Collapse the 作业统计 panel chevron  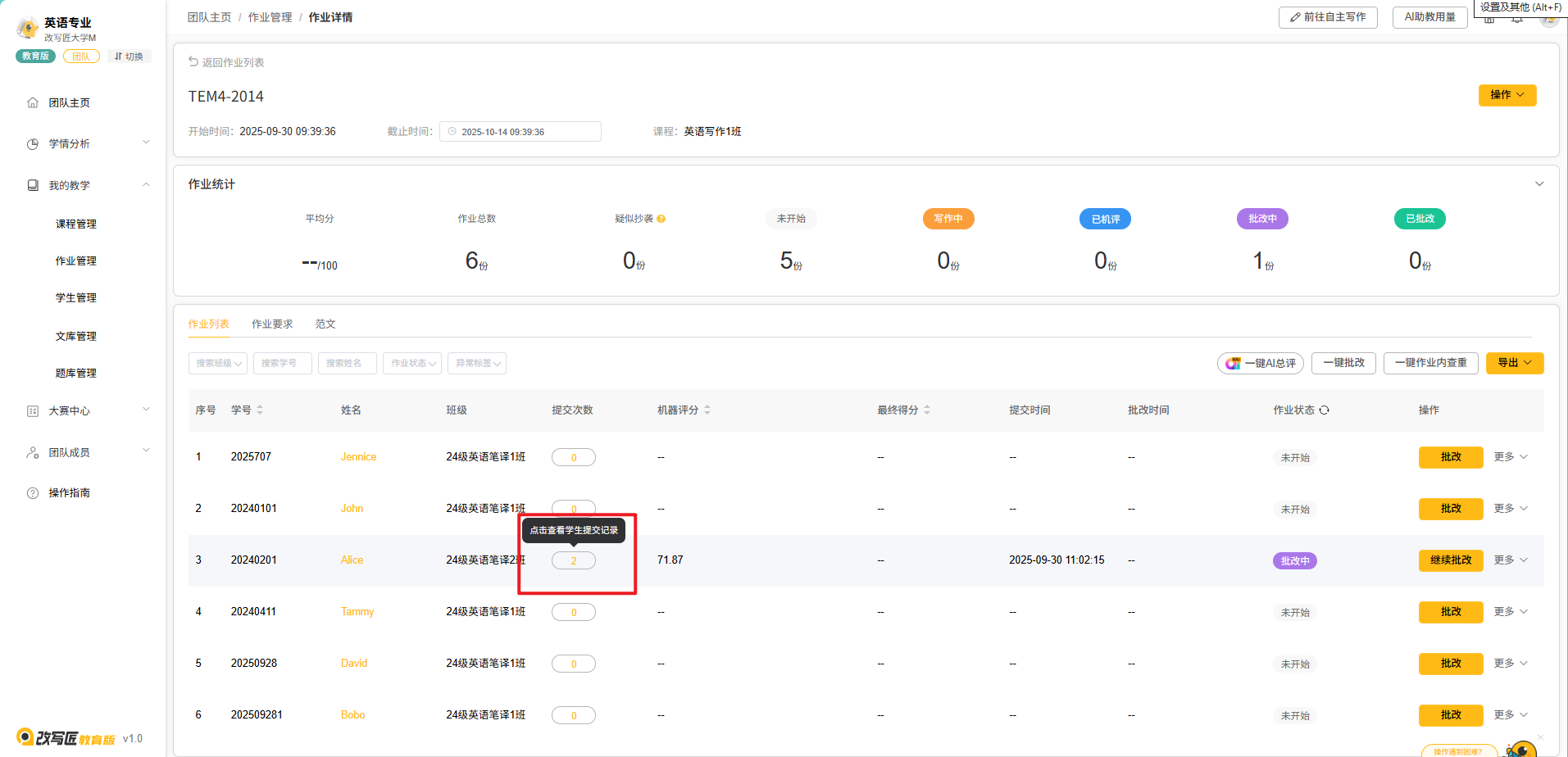pyautogui.click(x=1538, y=184)
